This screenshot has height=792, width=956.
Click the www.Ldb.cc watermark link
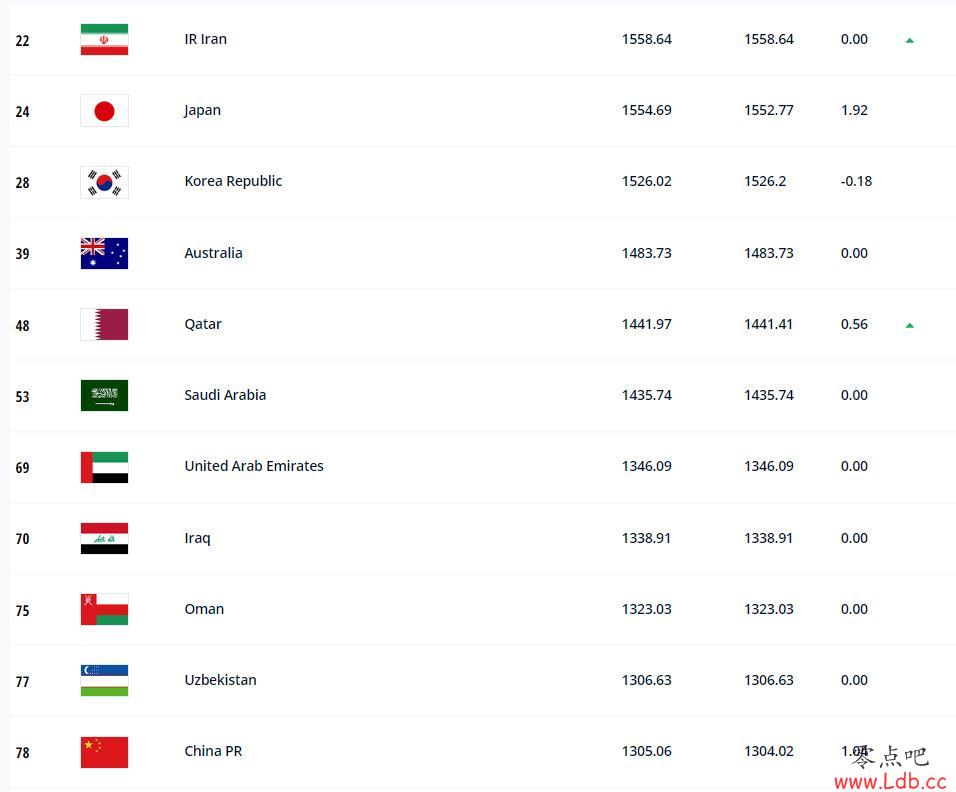point(890,781)
